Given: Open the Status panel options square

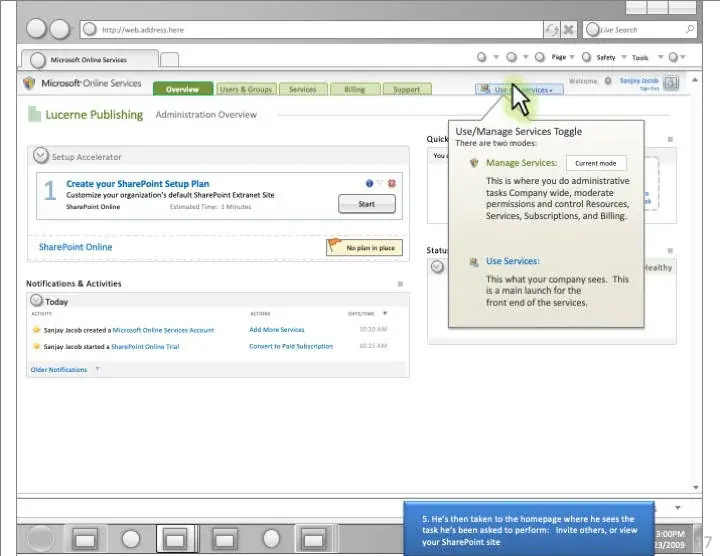Looking at the screenshot, I should pos(670,251).
